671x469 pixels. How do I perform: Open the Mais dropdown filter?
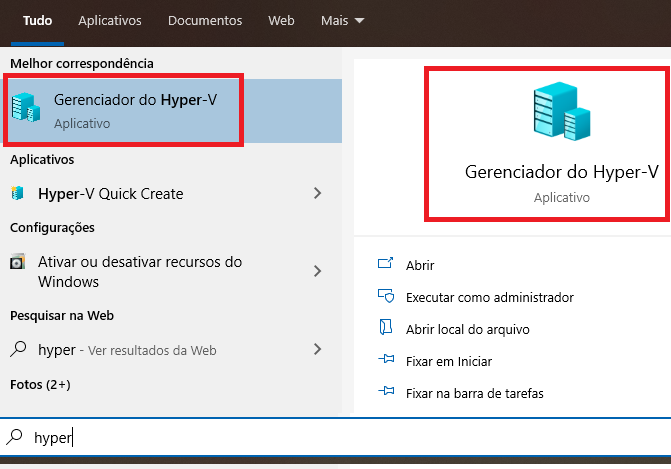click(x=342, y=20)
